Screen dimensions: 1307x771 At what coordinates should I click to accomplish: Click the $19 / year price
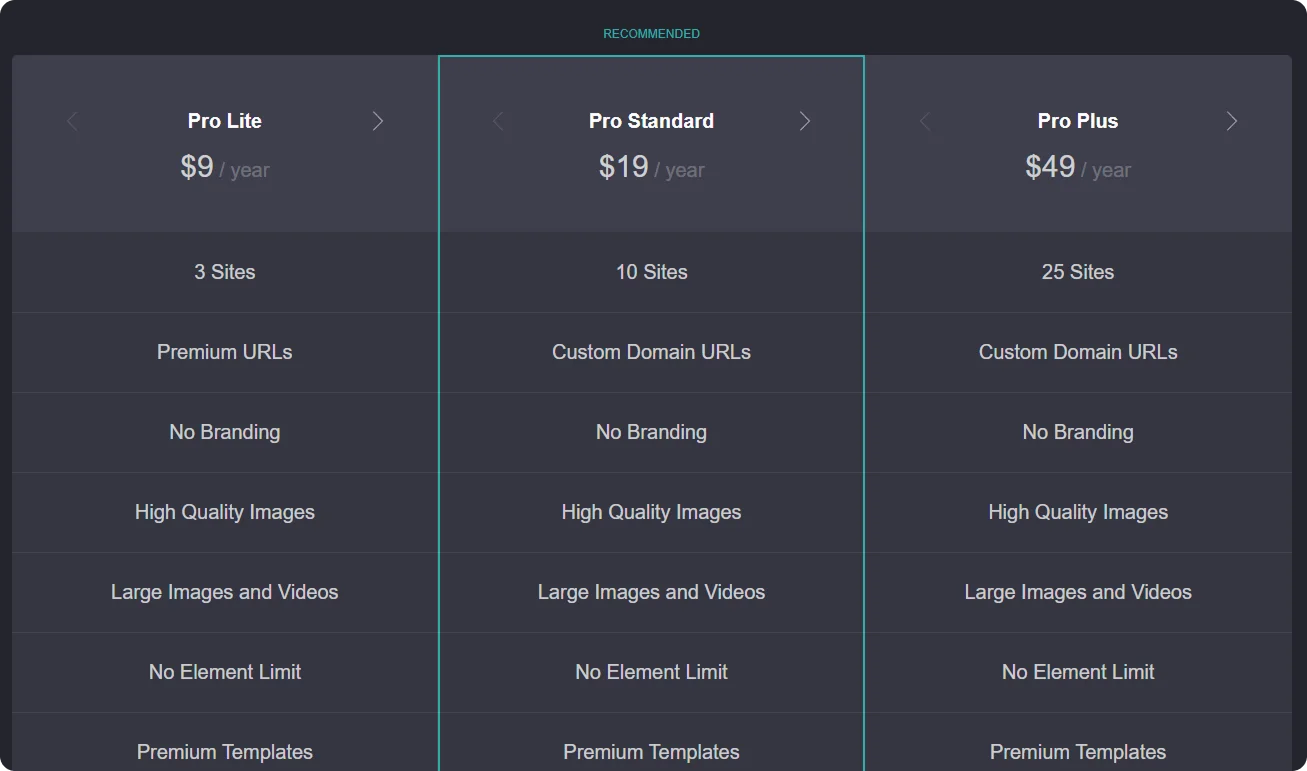pos(652,167)
